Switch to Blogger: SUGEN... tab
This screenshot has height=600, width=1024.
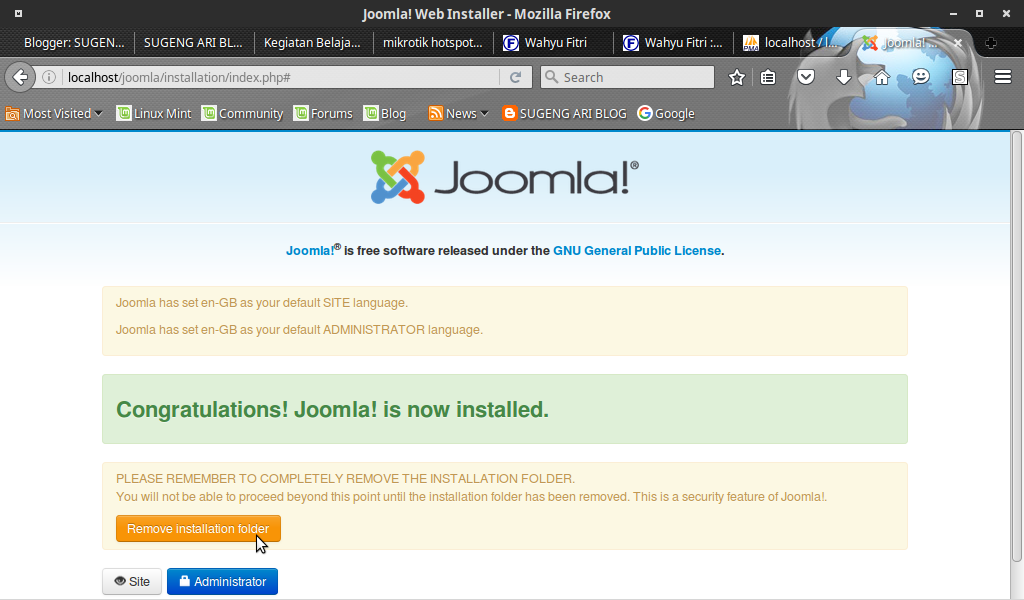click(x=73, y=43)
